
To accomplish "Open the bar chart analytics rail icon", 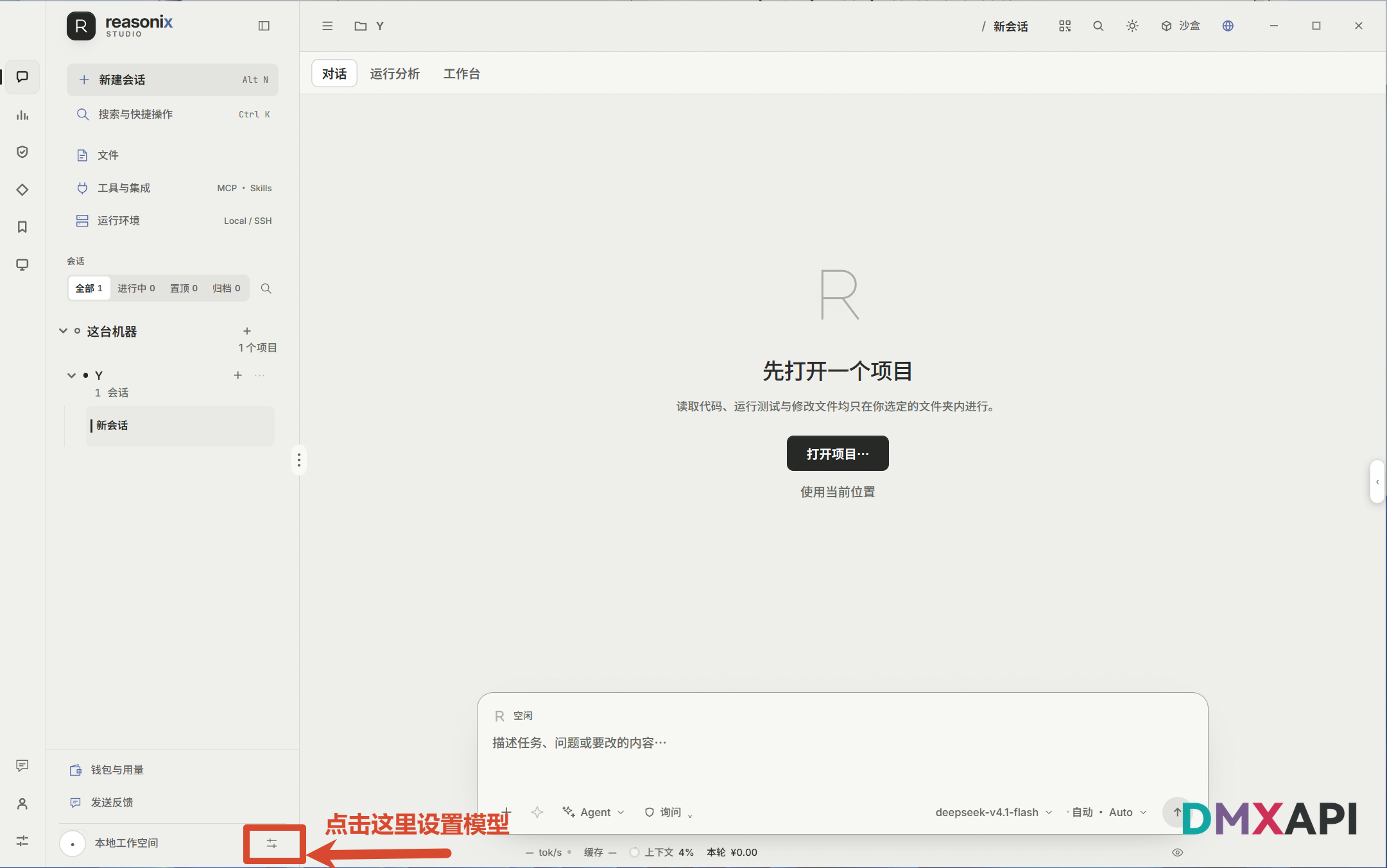I will point(22,115).
